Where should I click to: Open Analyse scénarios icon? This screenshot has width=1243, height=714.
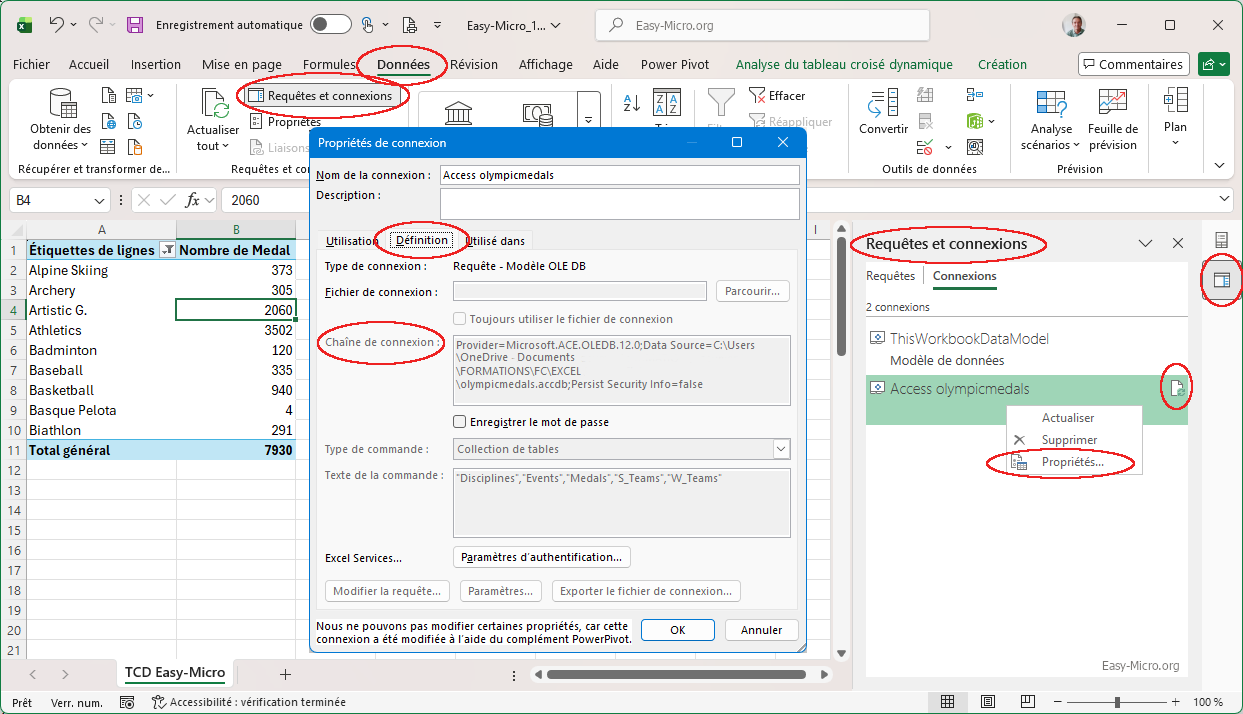1051,104
